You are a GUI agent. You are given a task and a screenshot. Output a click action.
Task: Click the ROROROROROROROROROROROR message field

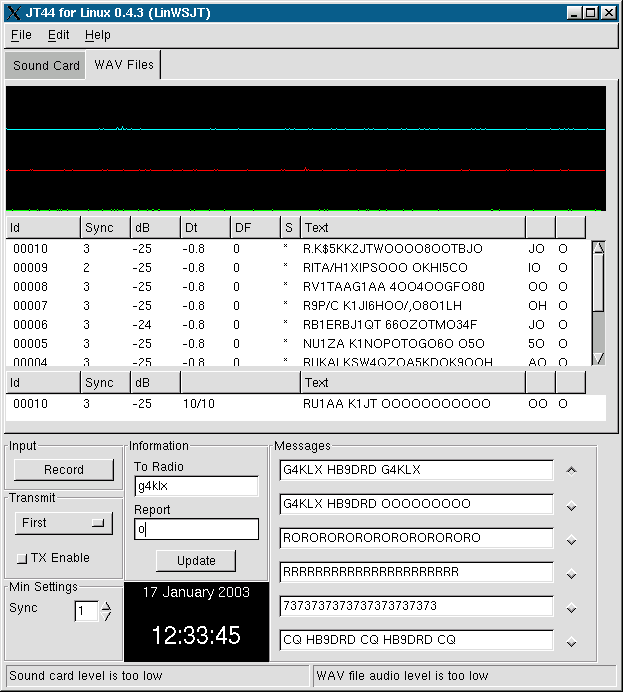416,538
